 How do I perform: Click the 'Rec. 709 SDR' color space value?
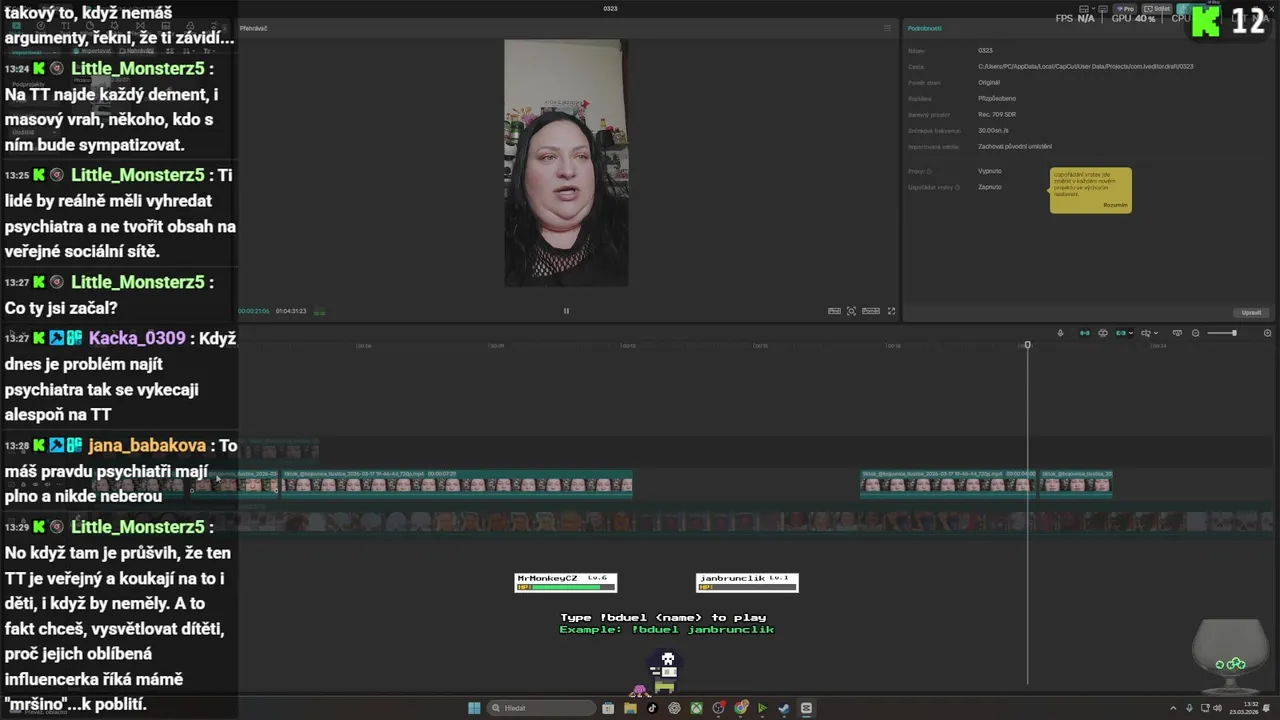(995, 114)
